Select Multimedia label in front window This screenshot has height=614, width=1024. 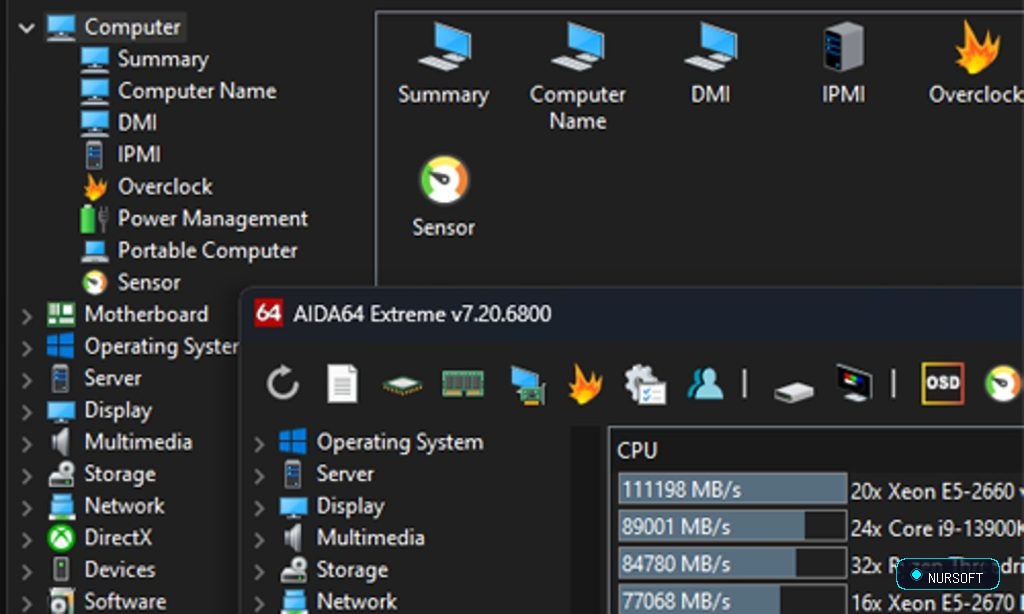(x=370, y=538)
